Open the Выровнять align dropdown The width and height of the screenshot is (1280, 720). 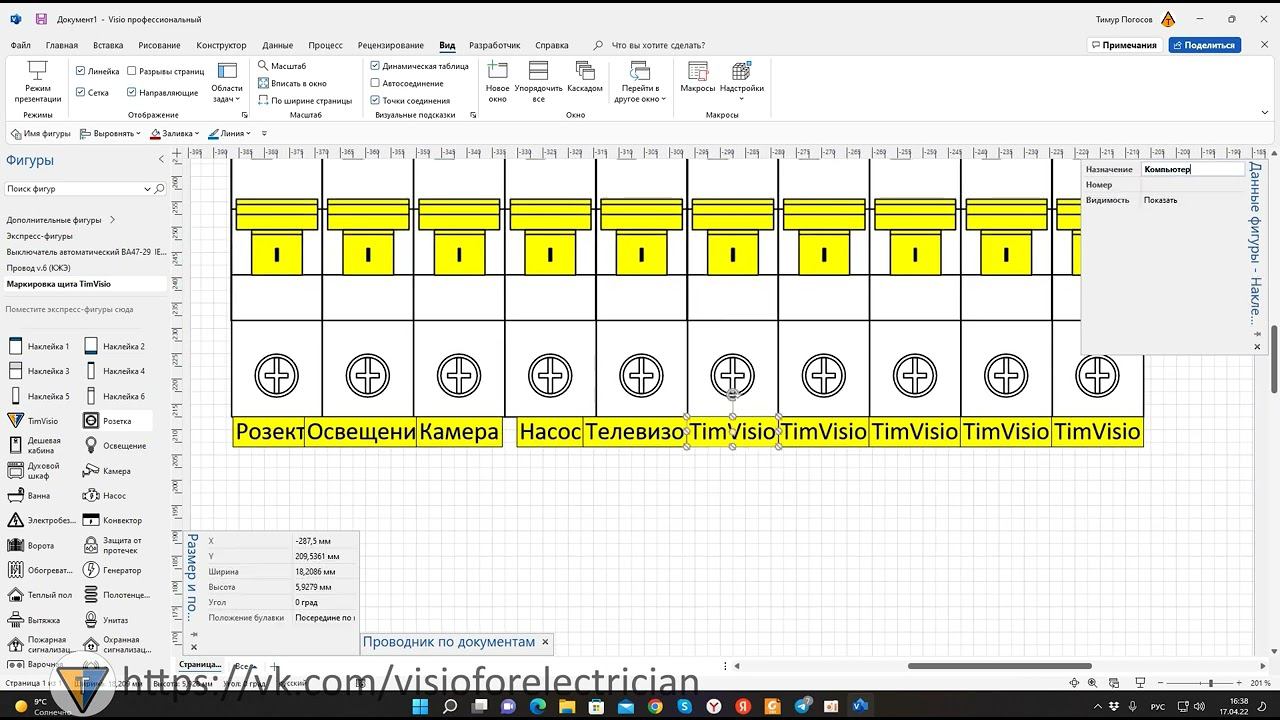click(x=110, y=133)
